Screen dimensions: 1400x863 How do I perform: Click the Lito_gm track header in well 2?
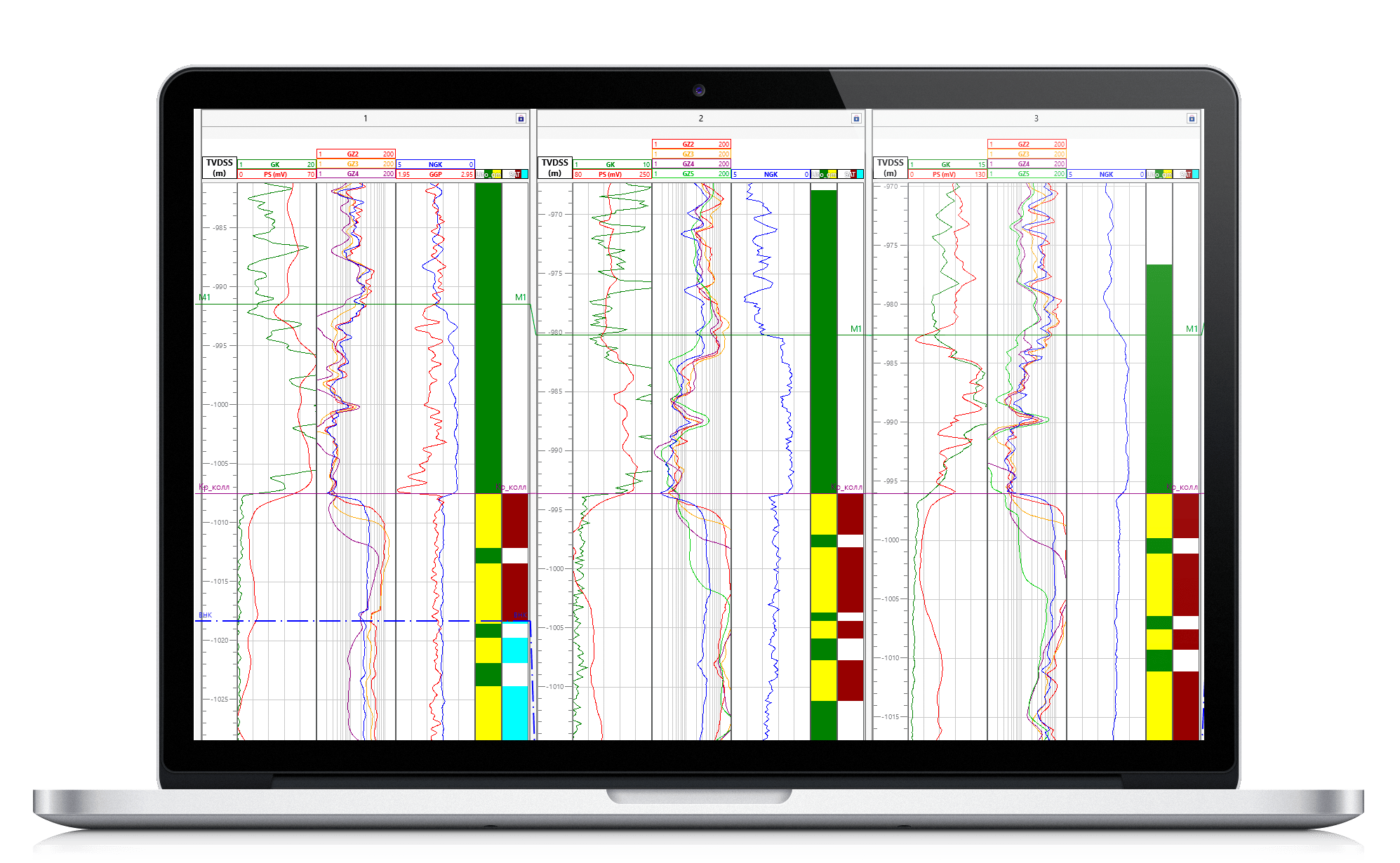[x=824, y=175]
